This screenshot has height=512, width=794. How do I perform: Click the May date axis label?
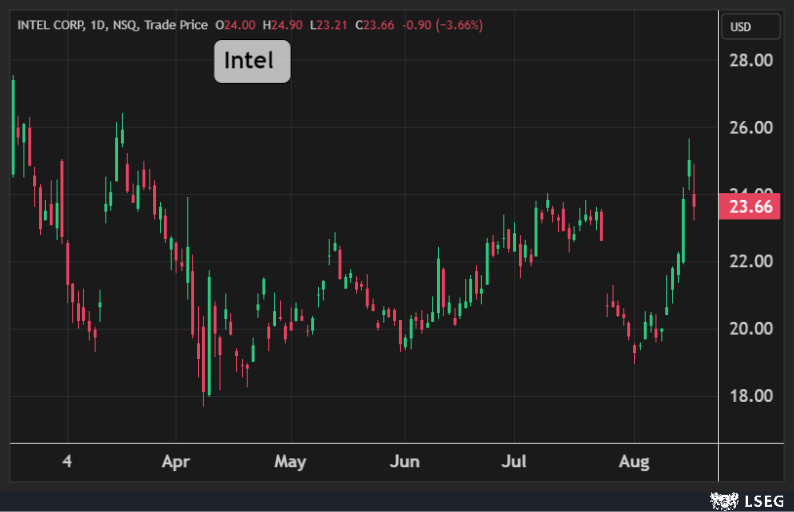[x=290, y=462]
